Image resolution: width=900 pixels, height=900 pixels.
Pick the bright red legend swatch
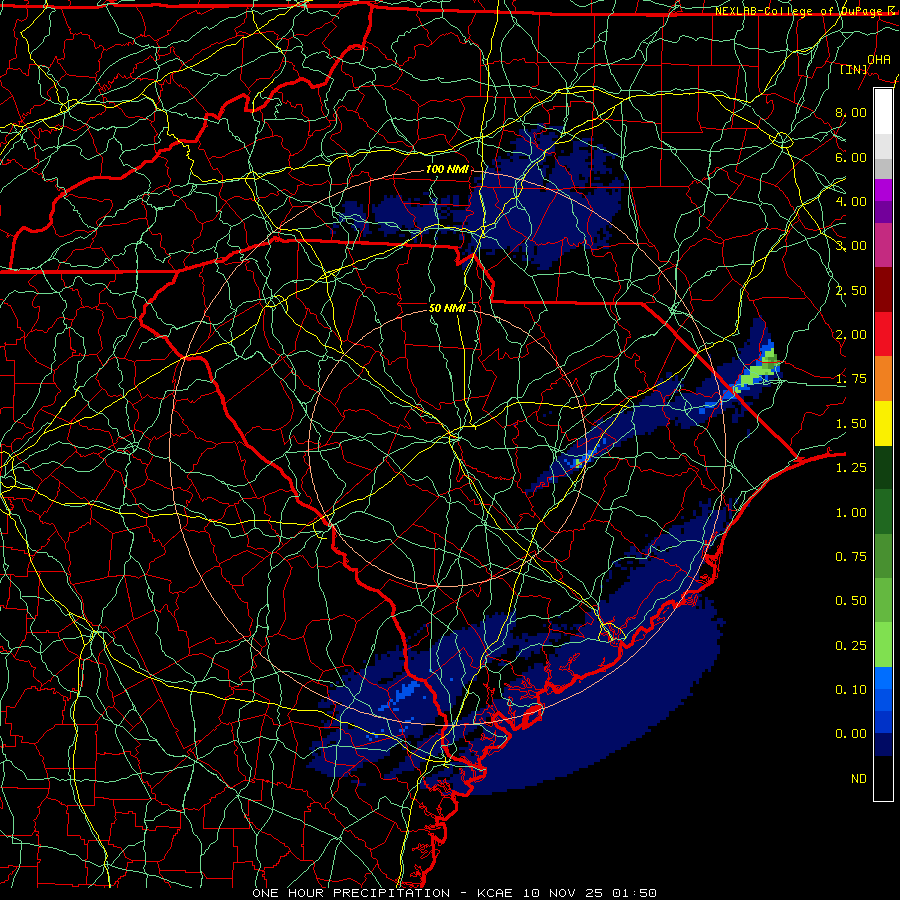(x=883, y=334)
